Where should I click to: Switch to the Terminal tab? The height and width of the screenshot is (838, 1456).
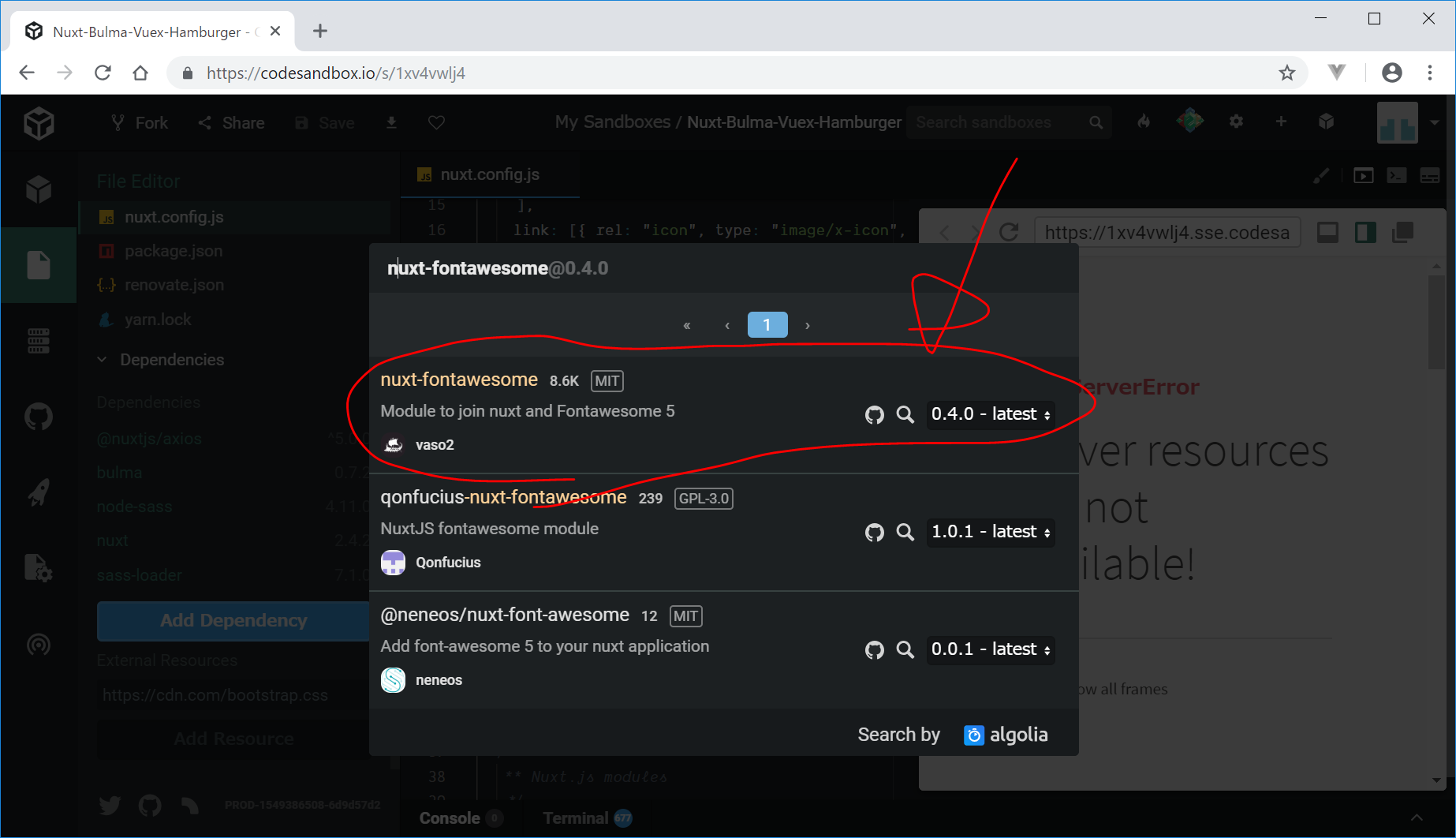(x=576, y=818)
